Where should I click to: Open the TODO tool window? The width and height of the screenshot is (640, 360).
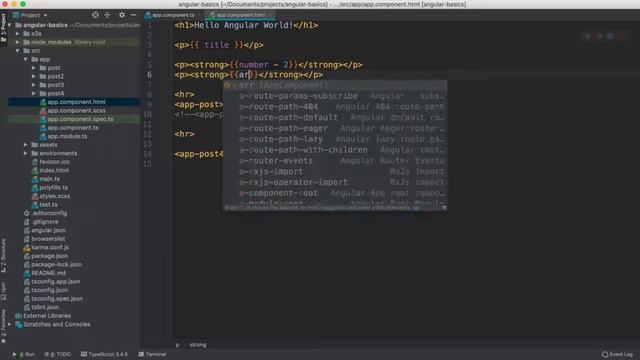pyautogui.click(x=58, y=355)
